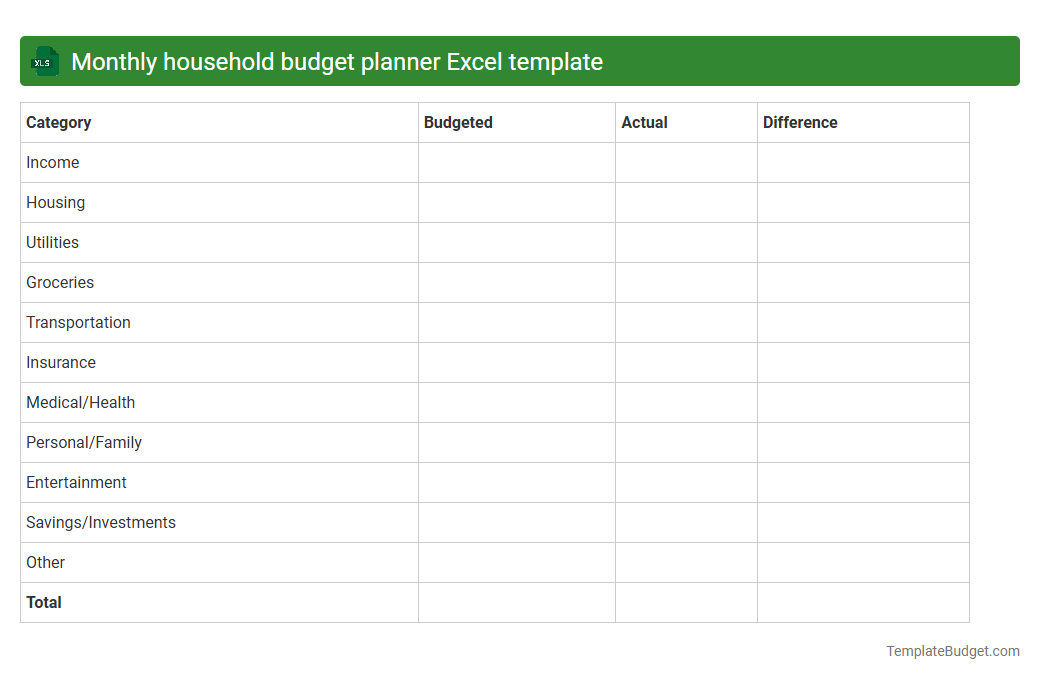
Task: Open the TemplateBudget.com link
Action: coord(952,651)
